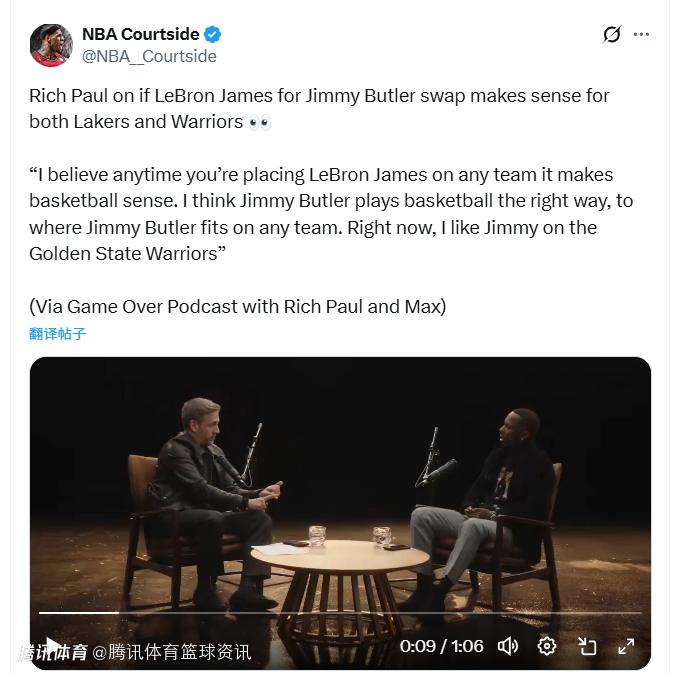Enter fullscreen mode for the video
The height and width of the screenshot is (677, 693).
point(626,646)
